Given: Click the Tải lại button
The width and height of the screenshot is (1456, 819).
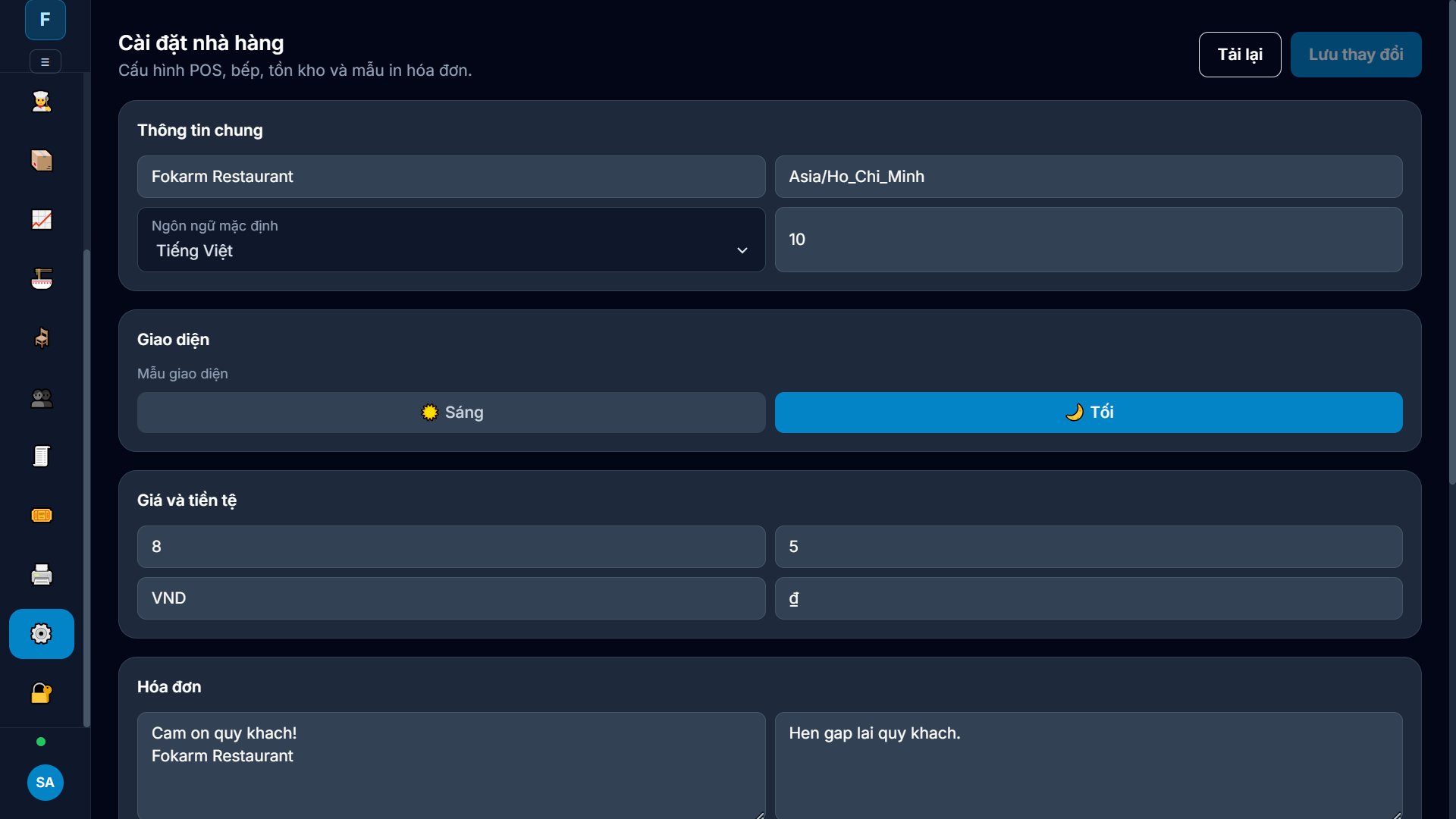Looking at the screenshot, I should point(1240,55).
